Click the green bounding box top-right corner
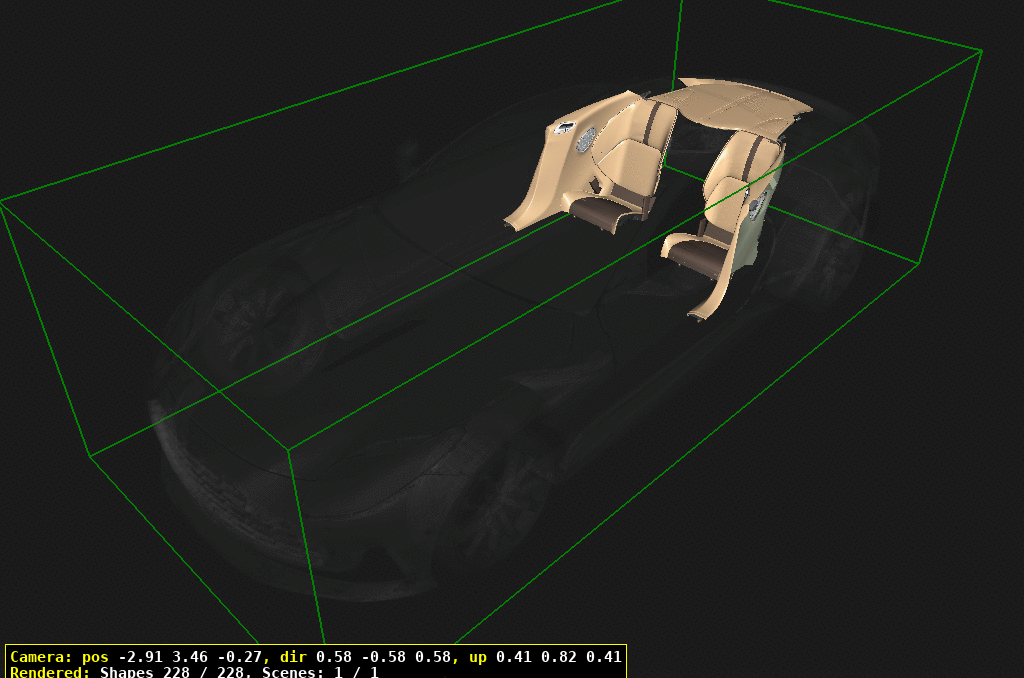The image size is (1024, 678). 981,50
